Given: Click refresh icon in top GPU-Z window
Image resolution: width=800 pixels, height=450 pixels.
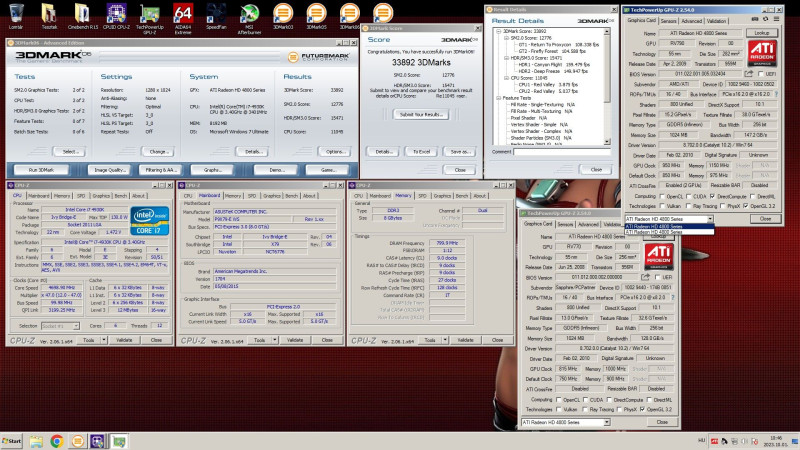Looking at the screenshot, I should coord(765,19).
